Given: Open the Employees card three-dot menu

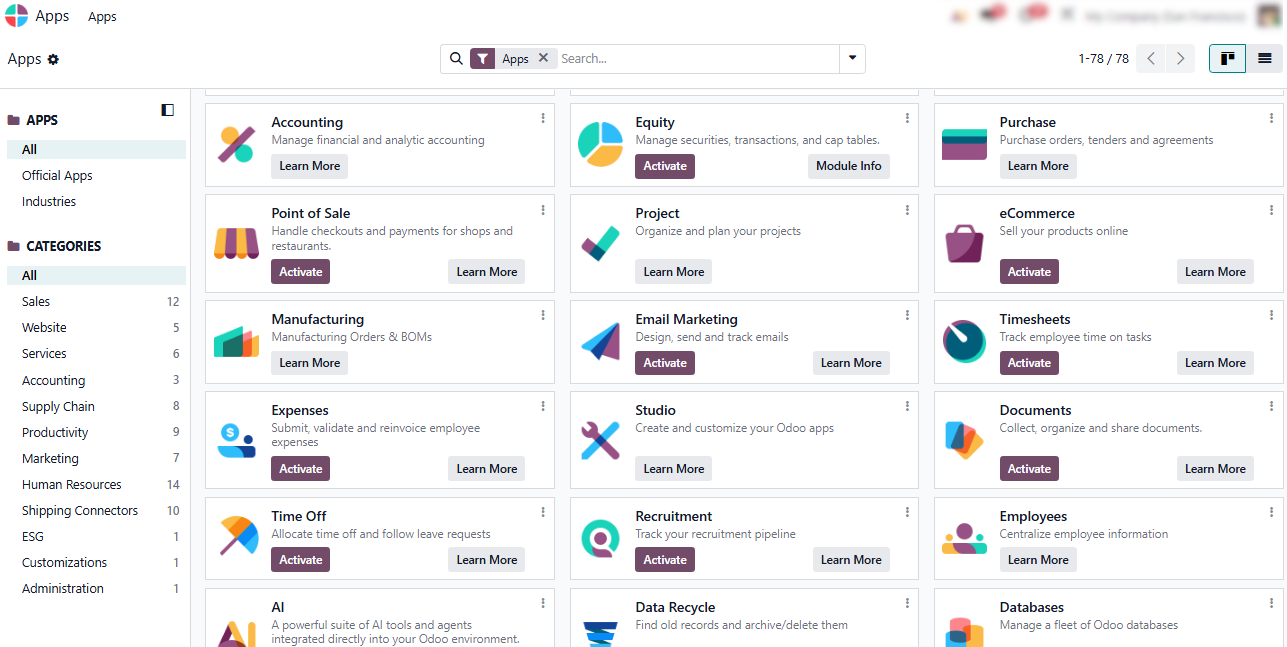Looking at the screenshot, I should (1272, 512).
